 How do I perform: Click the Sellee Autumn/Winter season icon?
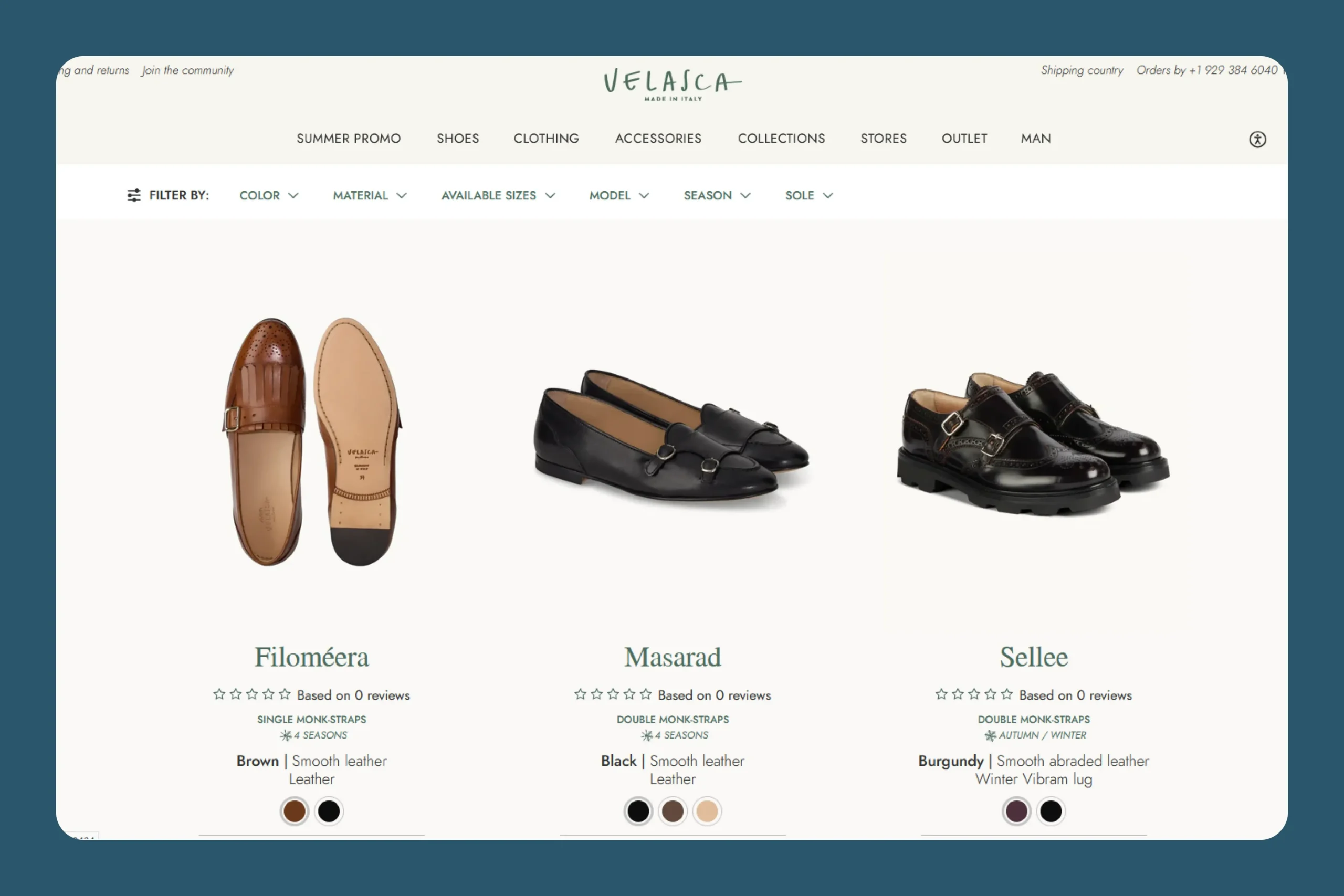990,735
